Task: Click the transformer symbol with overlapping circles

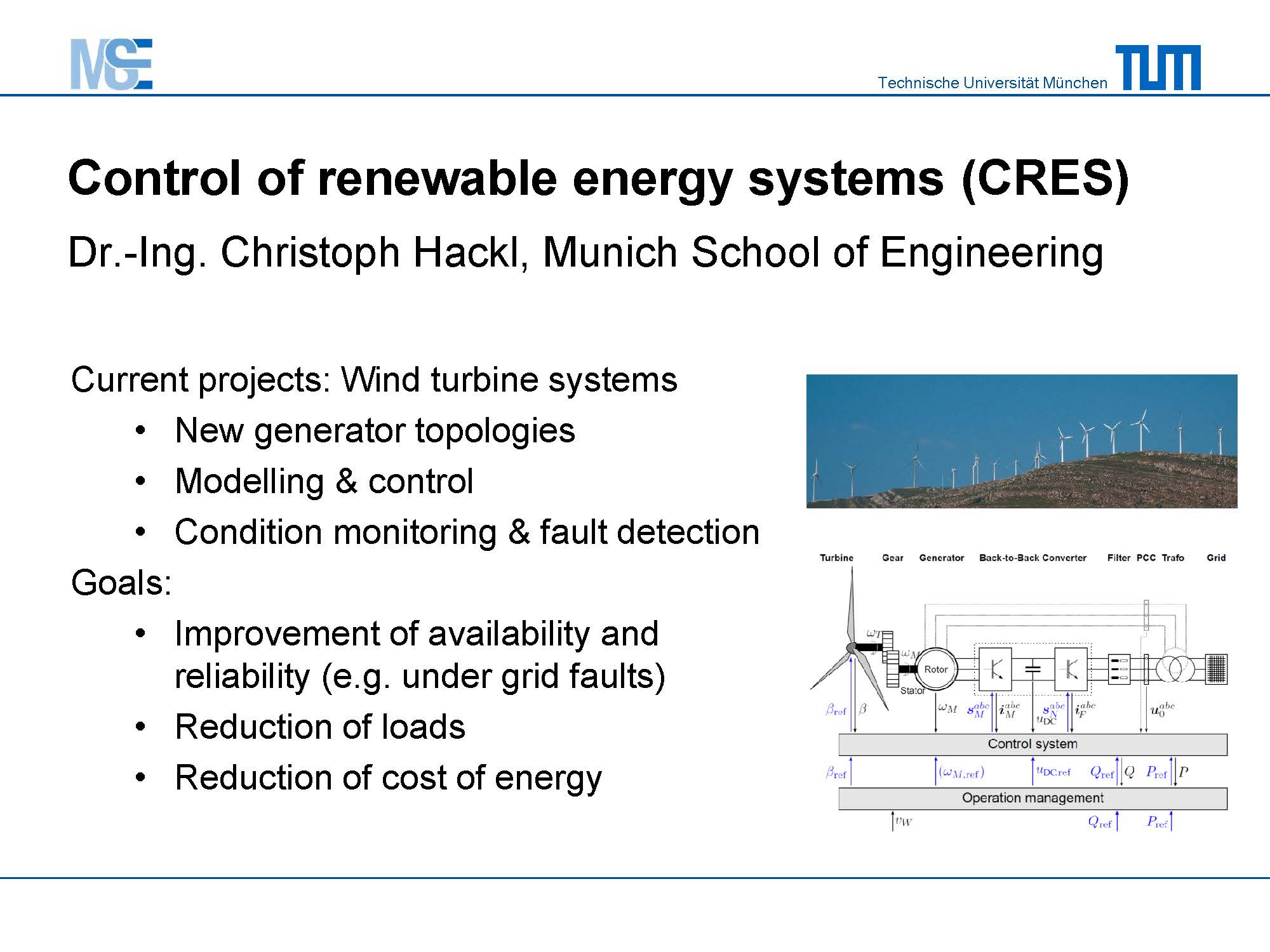Action: [x=1174, y=668]
